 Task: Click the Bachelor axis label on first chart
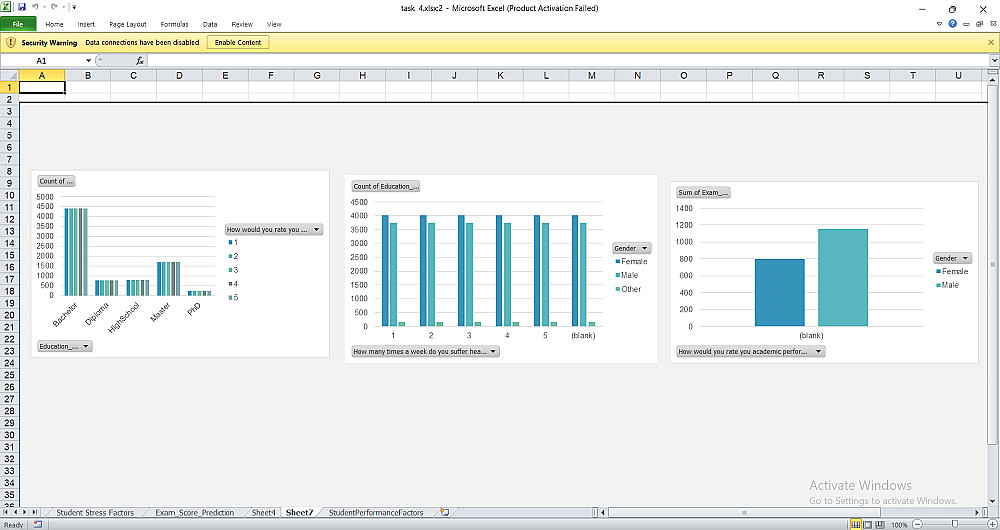point(66,315)
